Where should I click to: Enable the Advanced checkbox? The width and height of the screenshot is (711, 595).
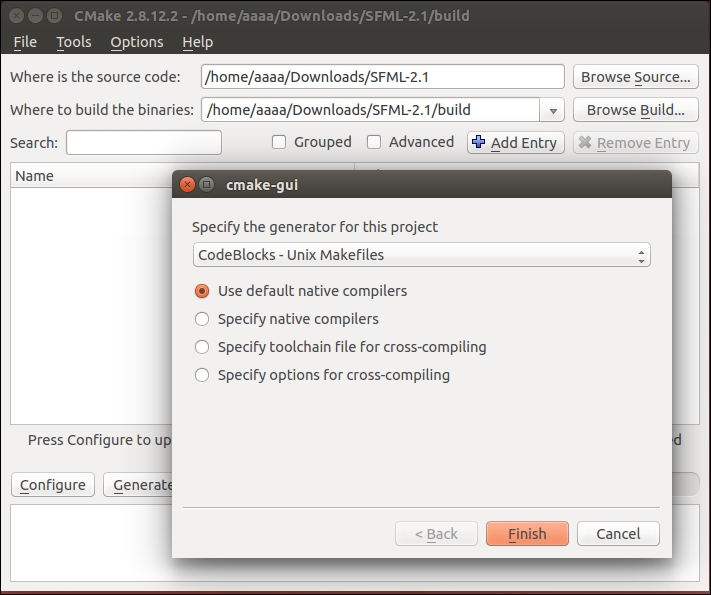(374, 142)
